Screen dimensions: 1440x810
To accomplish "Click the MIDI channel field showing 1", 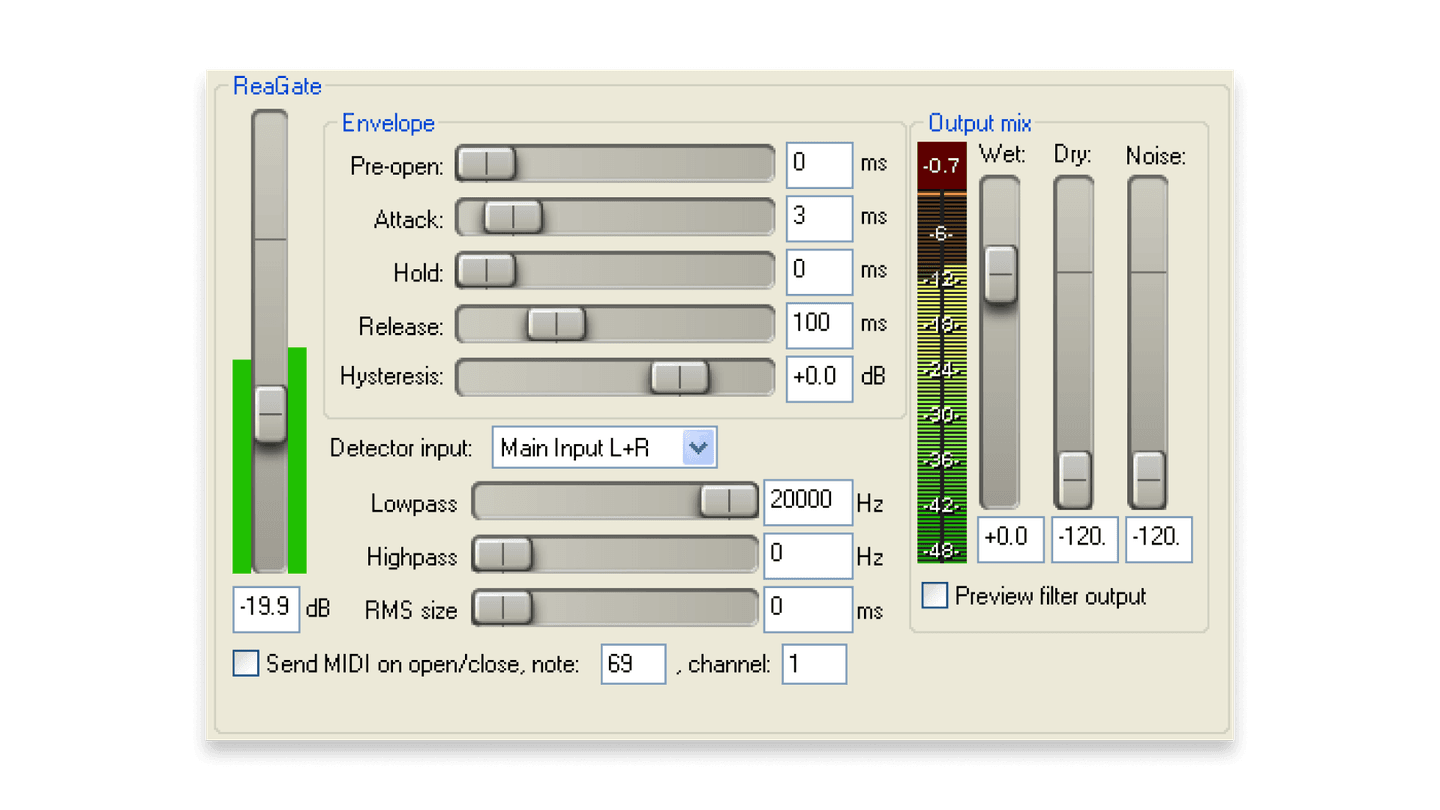I will tap(814, 664).
